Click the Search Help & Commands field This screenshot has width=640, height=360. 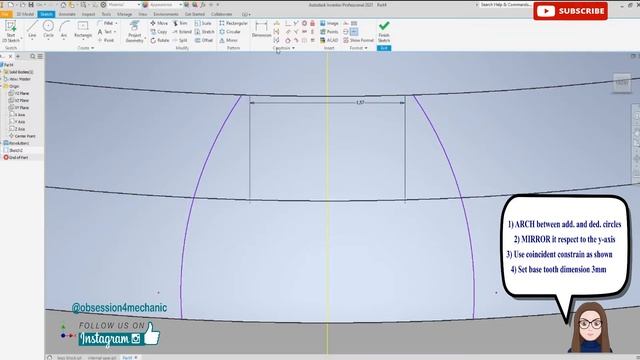coord(506,5)
